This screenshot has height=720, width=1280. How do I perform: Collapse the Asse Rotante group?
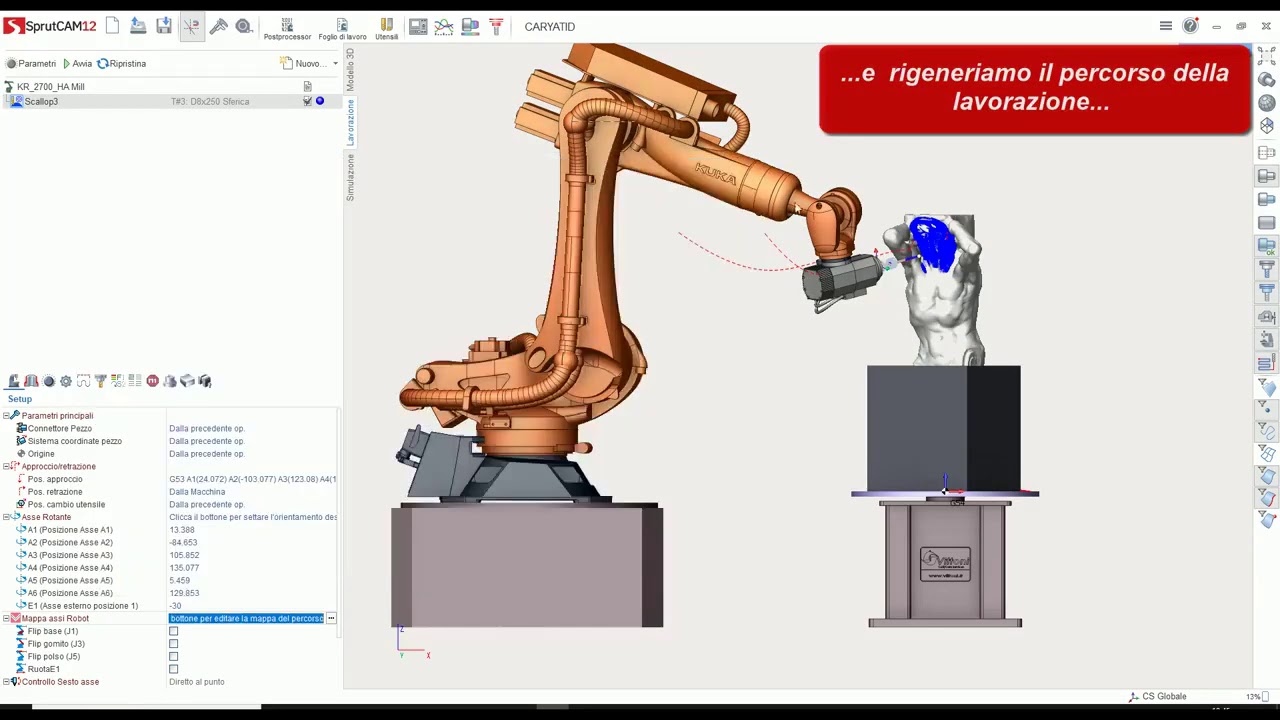coord(6,517)
